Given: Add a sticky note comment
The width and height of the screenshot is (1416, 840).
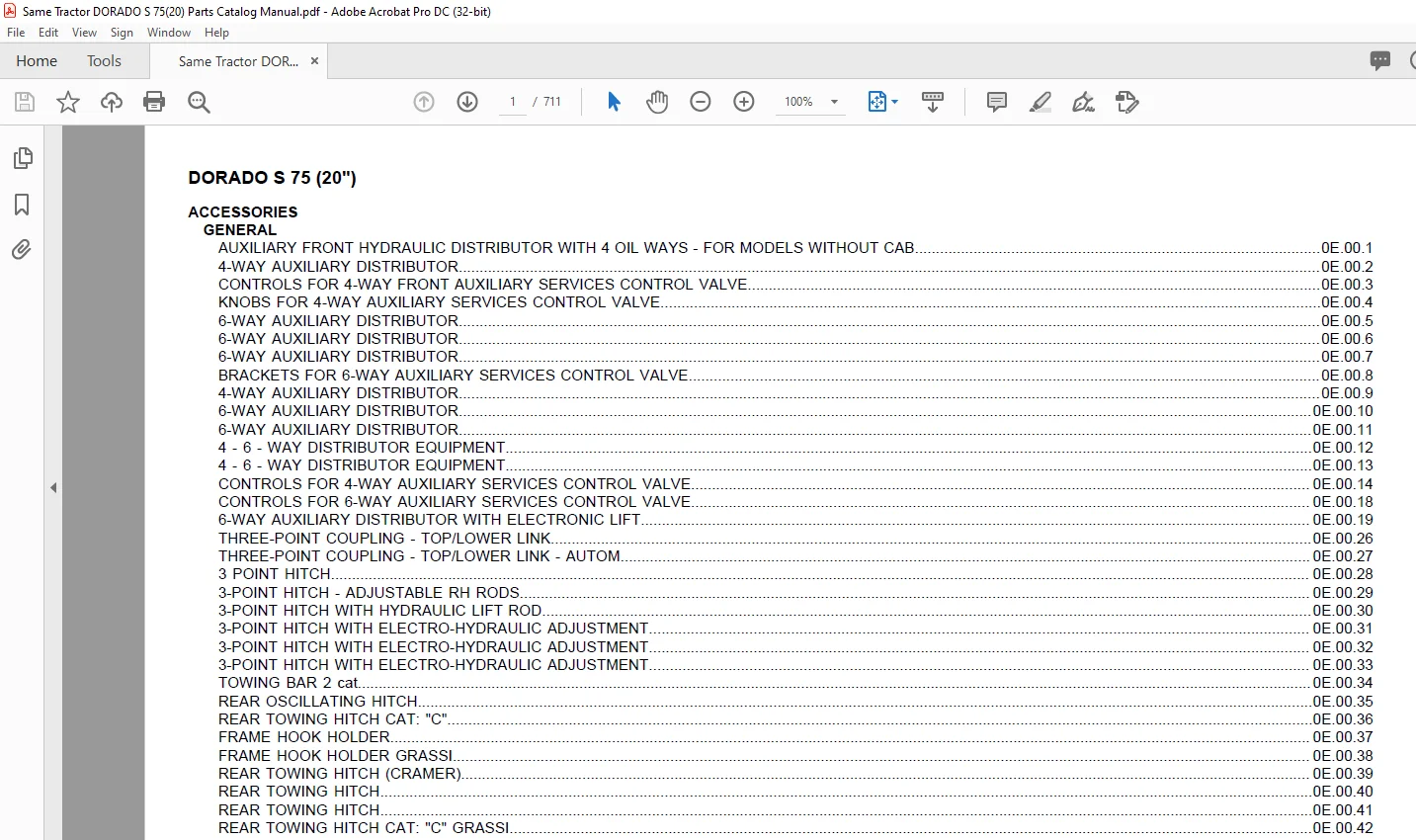Looking at the screenshot, I should pyautogui.click(x=997, y=102).
